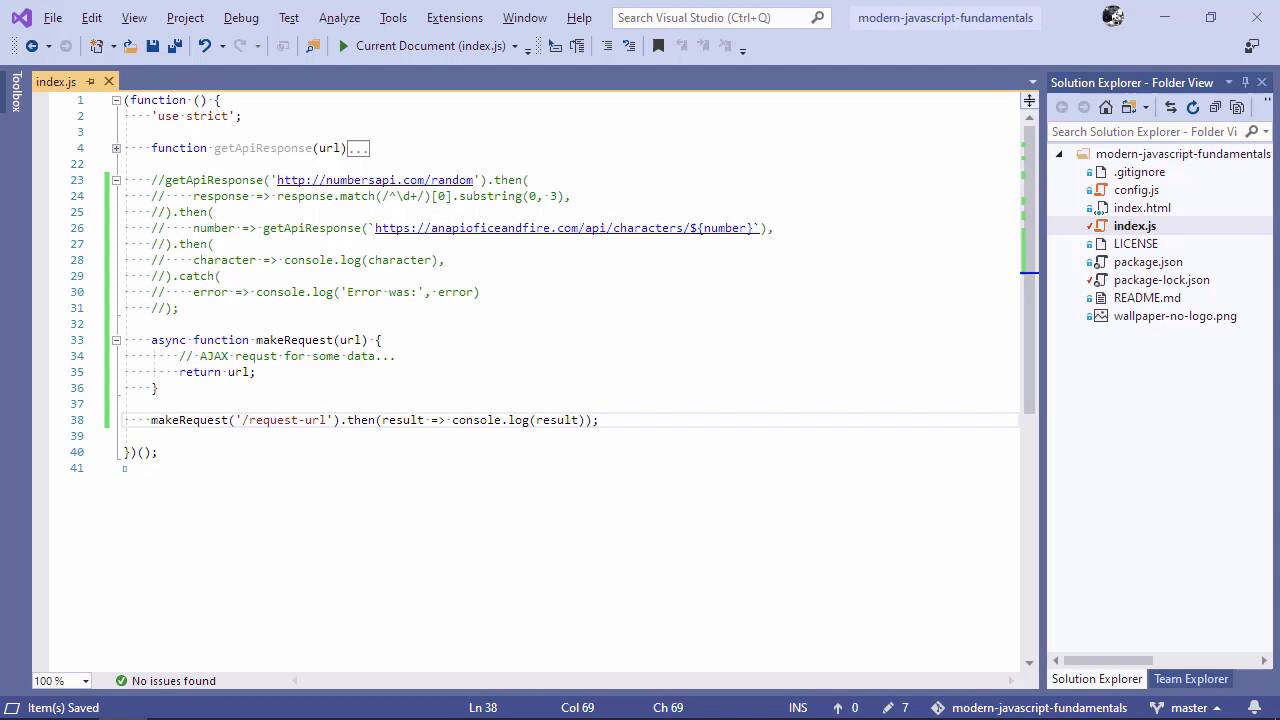Click the pending changes pencil count
Image resolution: width=1280 pixels, height=720 pixels.
click(x=896, y=708)
